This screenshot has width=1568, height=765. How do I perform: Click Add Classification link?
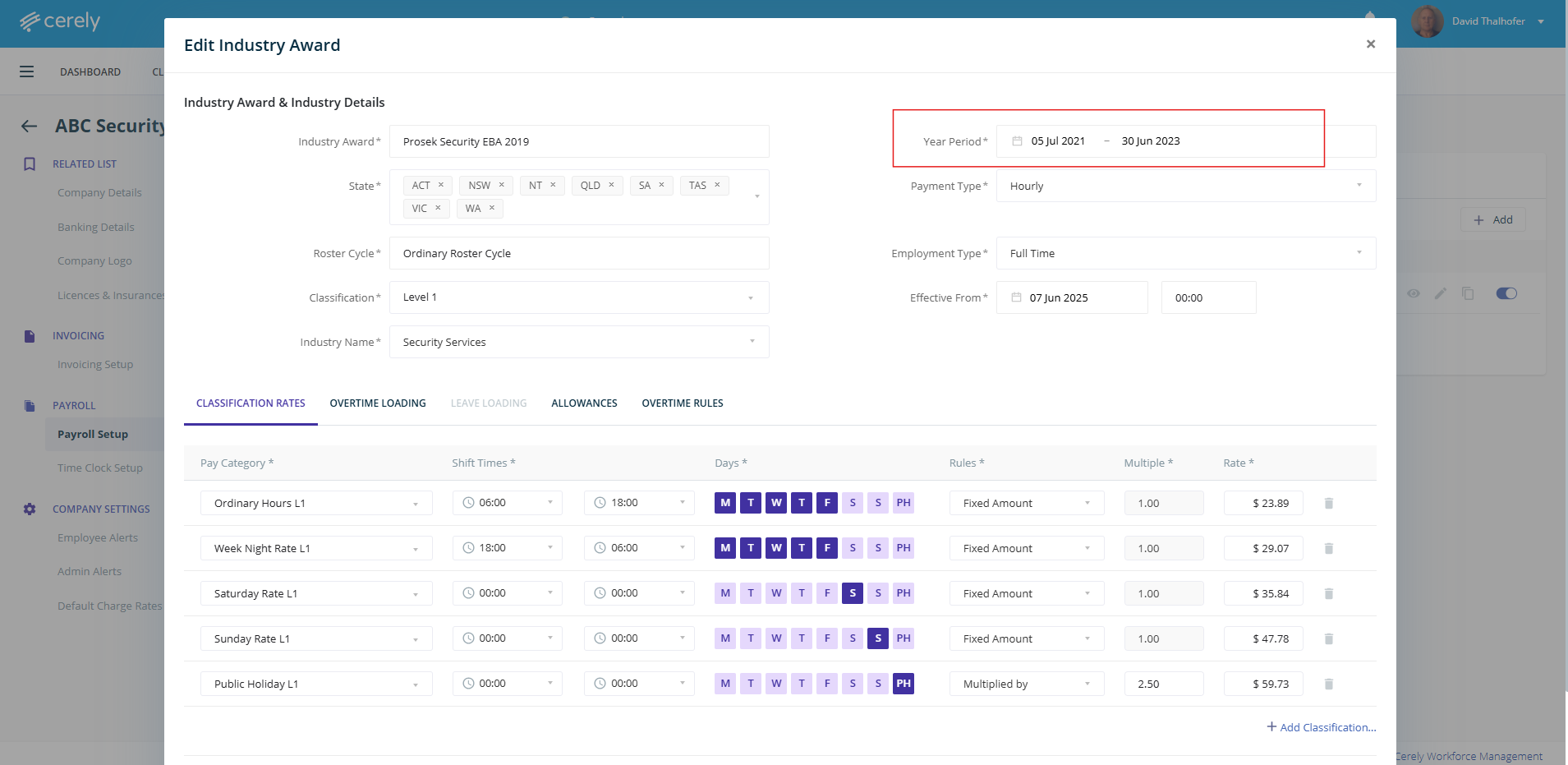pyautogui.click(x=1321, y=727)
